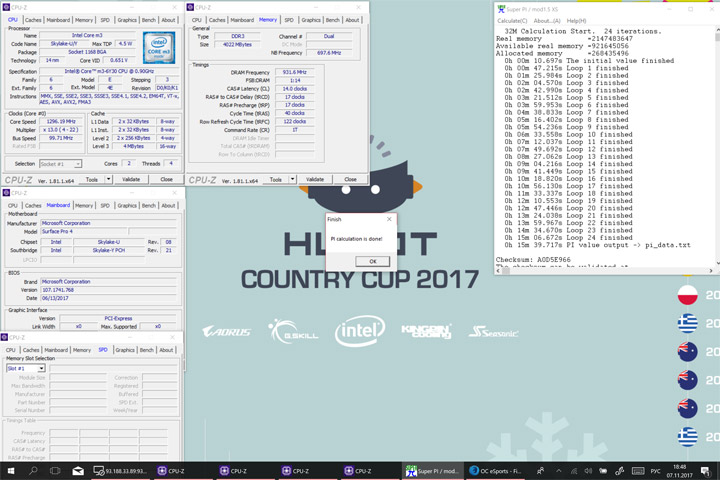Show hidden system tray icons

(558, 471)
